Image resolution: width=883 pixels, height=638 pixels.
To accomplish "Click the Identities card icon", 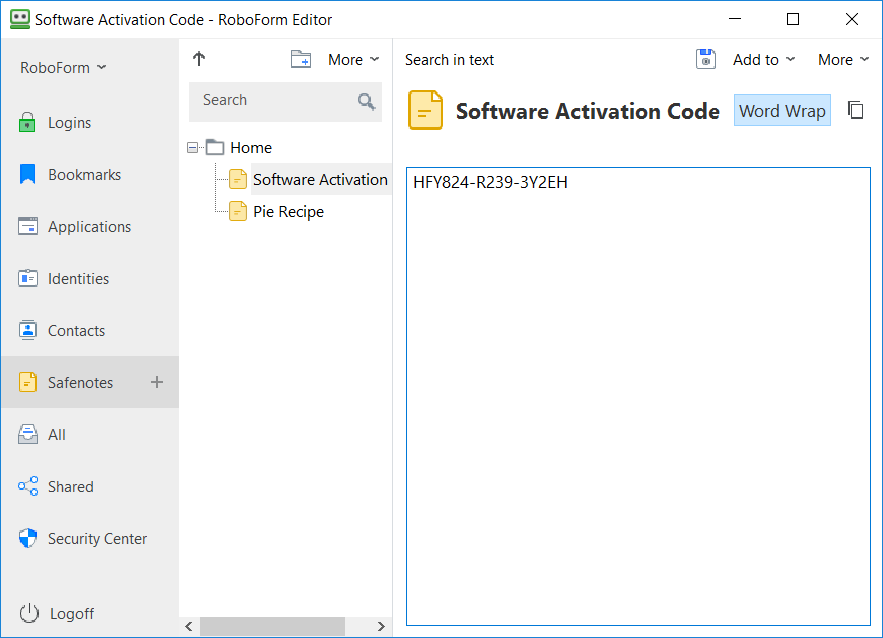I will click(x=28, y=278).
